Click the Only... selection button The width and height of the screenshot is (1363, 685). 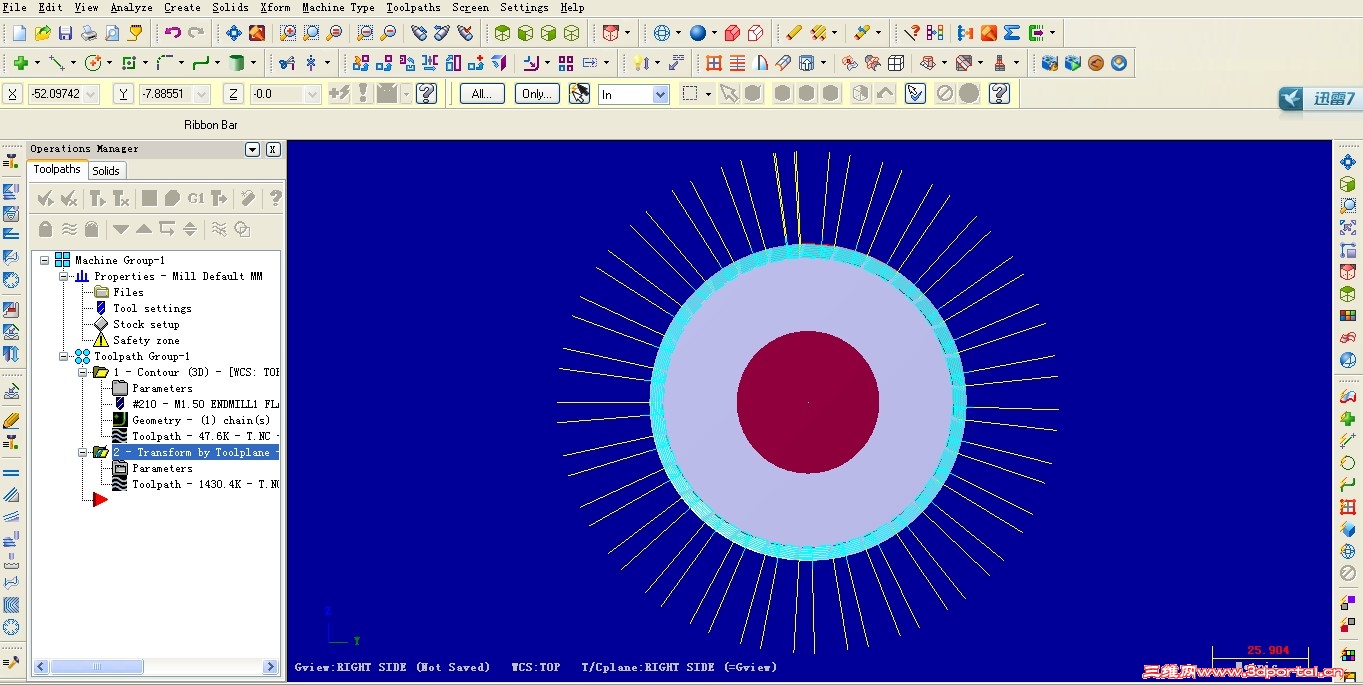[x=537, y=94]
